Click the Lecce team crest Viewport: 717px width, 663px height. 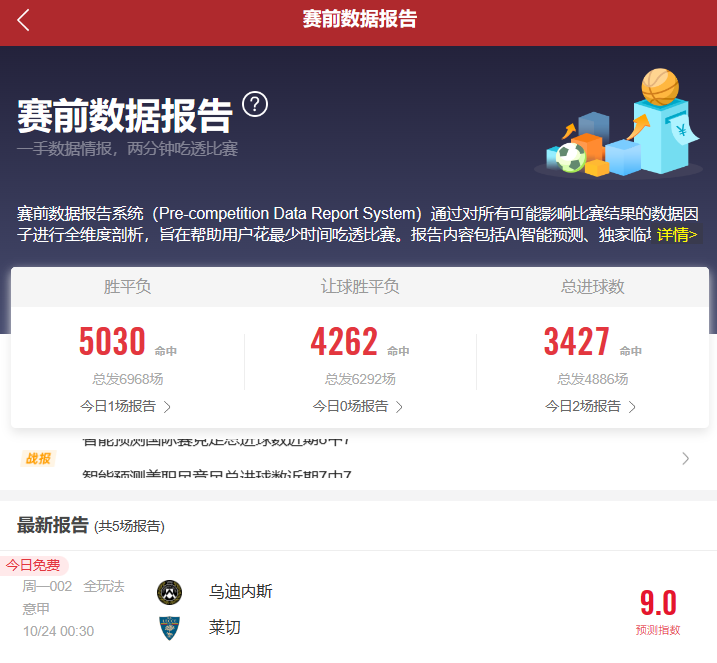coord(169,628)
